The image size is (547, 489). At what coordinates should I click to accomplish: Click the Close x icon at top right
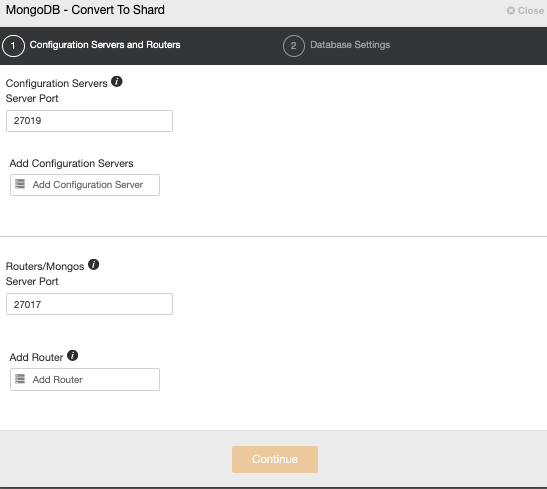tap(511, 10)
